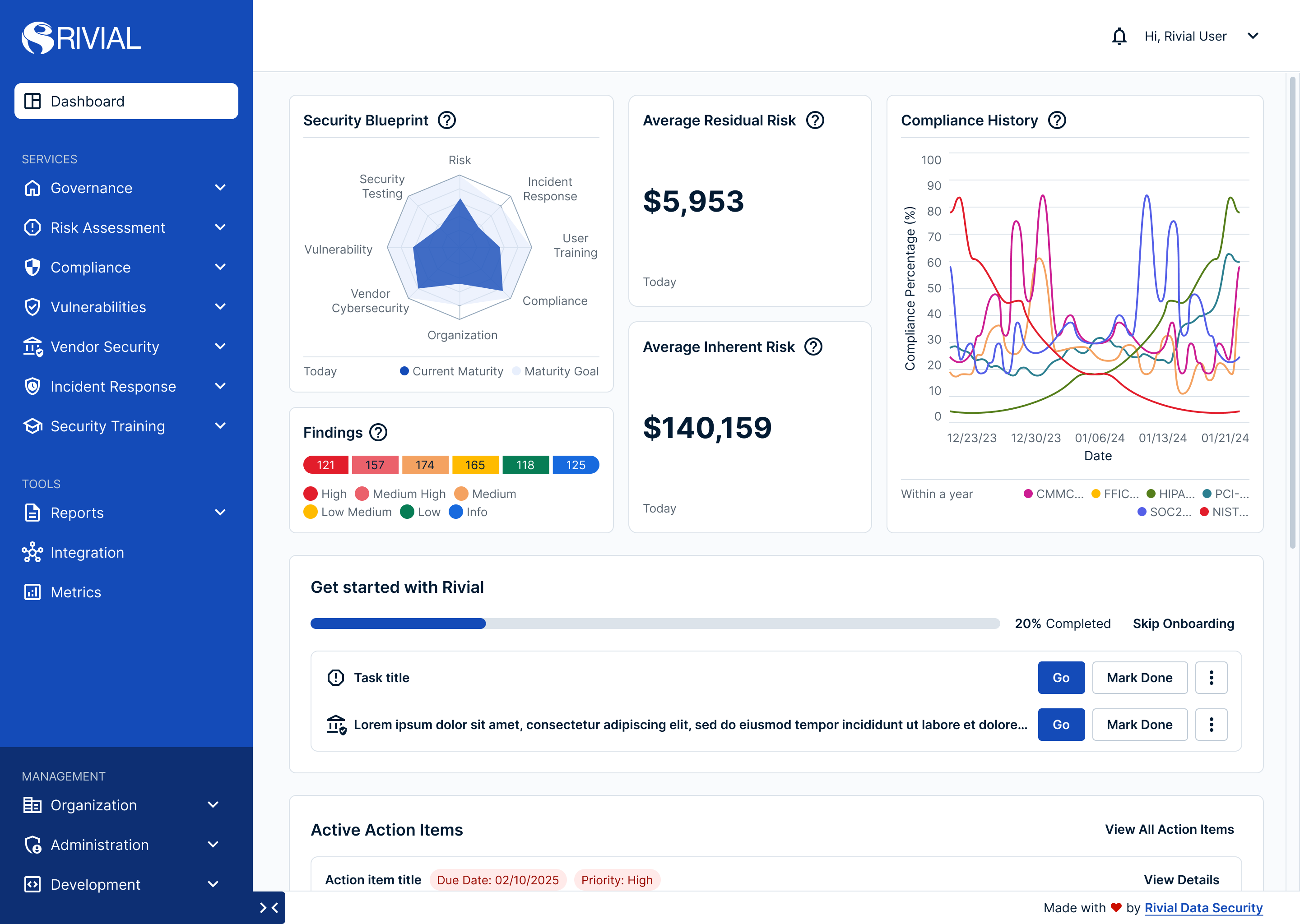Expand the Organization management section
Image resolution: width=1300 pixels, height=924 pixels.
(x=213, y=804)
